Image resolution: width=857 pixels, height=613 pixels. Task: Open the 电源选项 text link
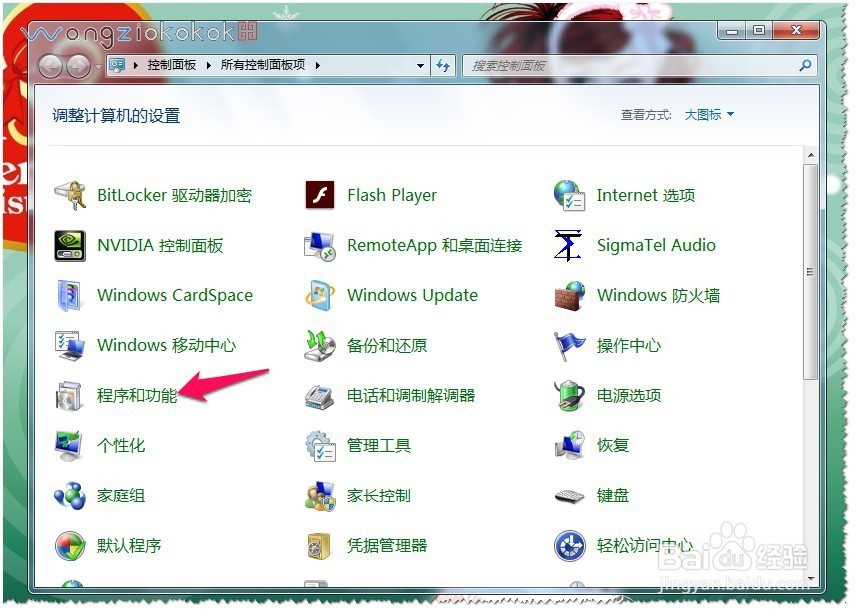[629, 396]
